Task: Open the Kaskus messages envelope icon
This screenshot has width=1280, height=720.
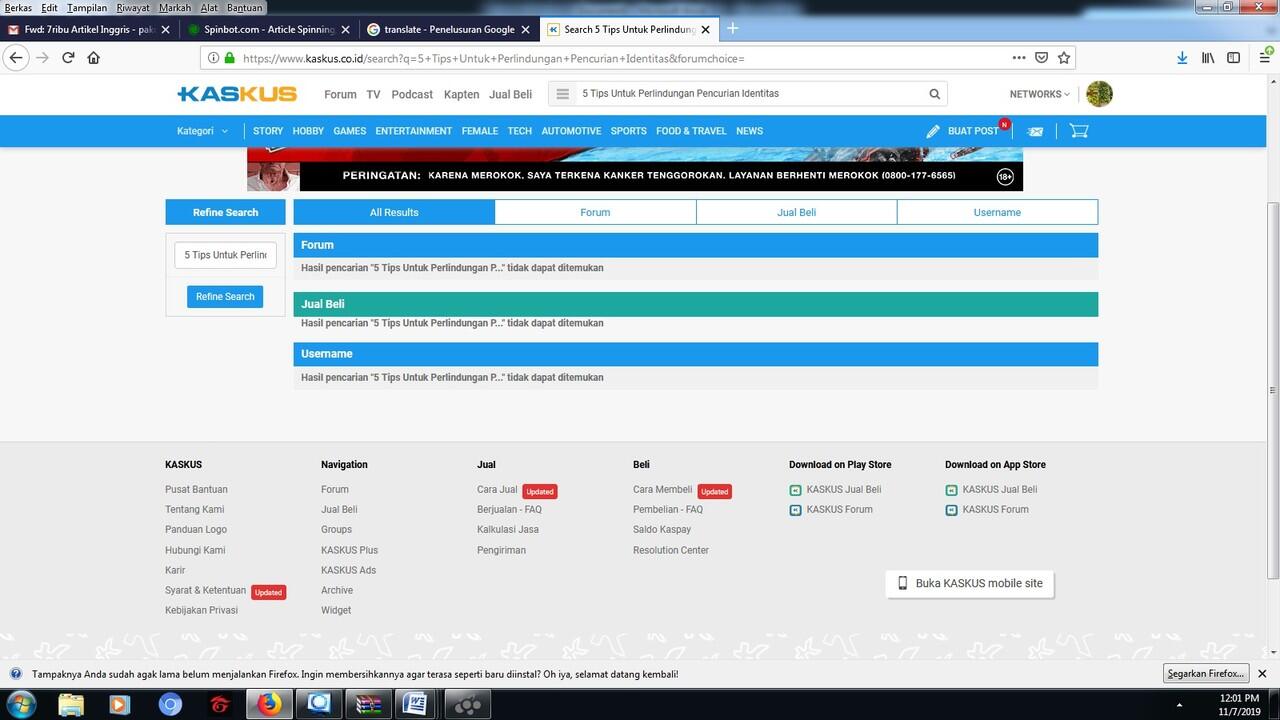Action: [1035, 131]
